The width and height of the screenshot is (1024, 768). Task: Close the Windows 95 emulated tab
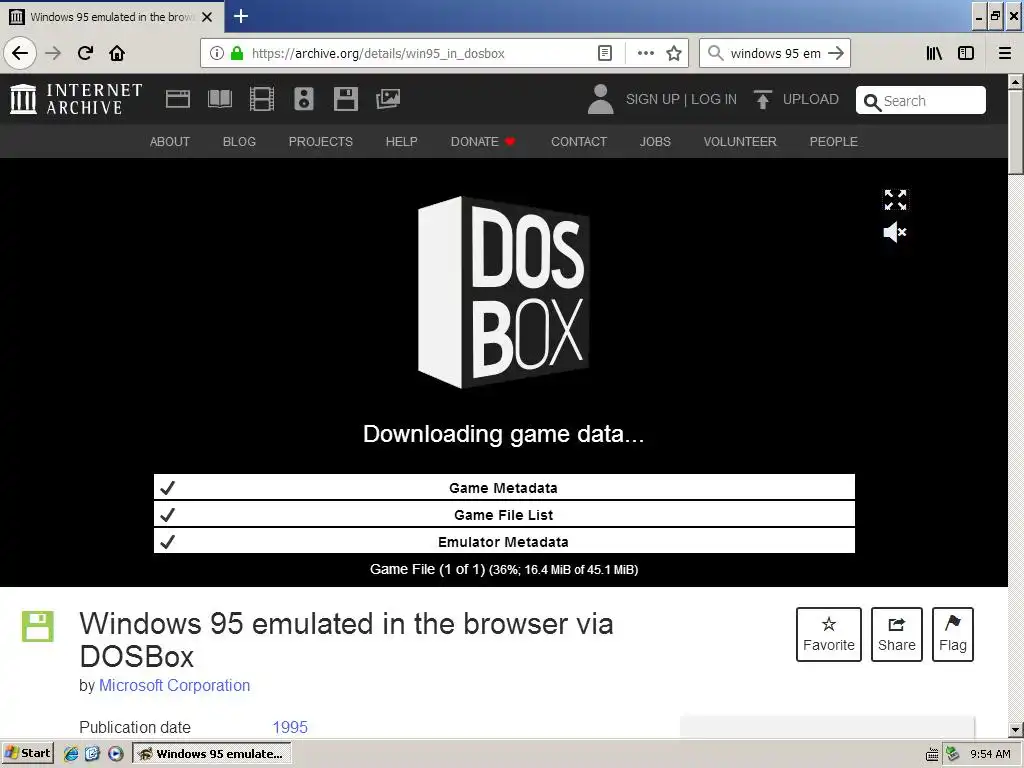click(207, 17)
